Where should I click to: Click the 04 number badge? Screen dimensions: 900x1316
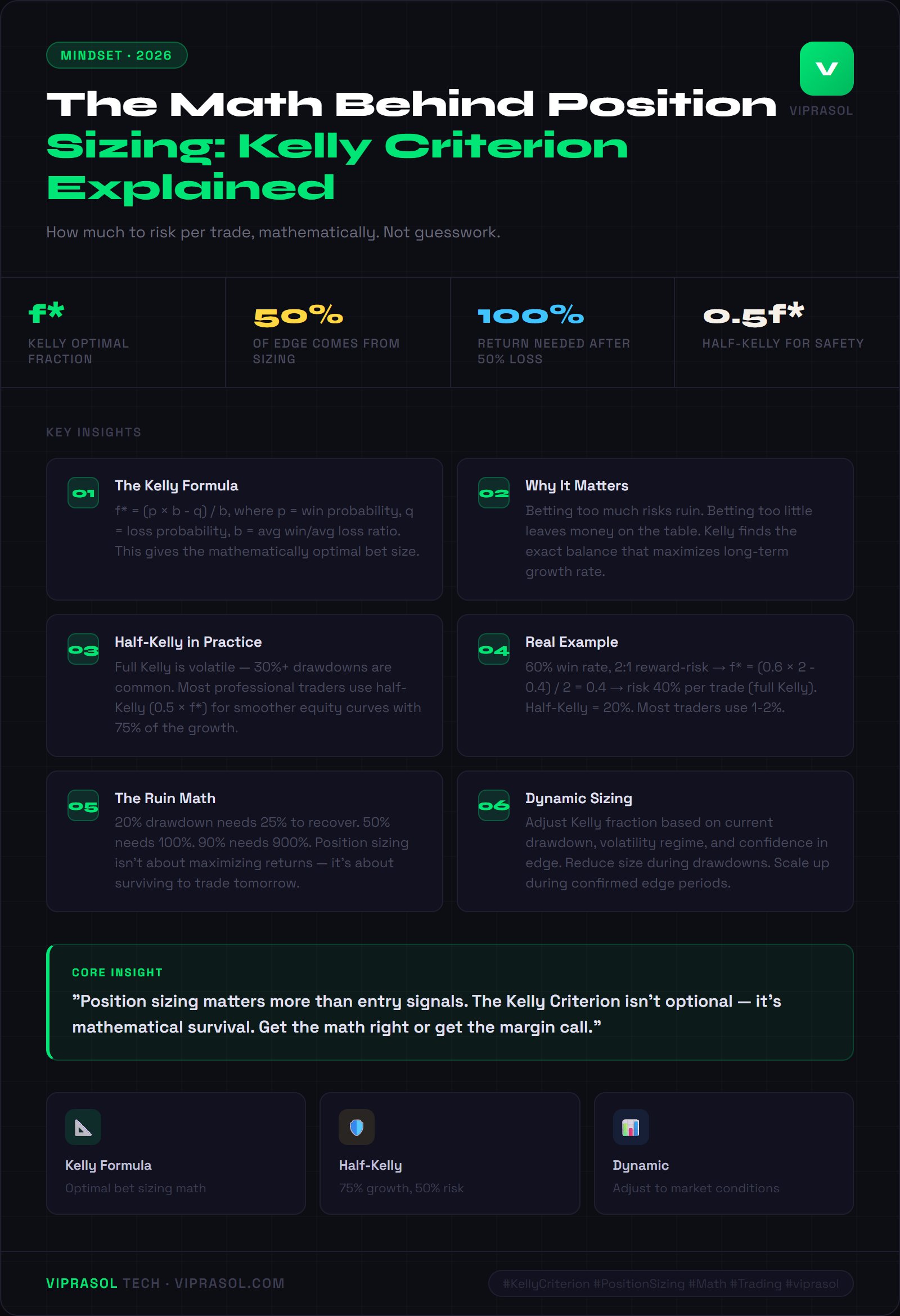tap(493, 649)
